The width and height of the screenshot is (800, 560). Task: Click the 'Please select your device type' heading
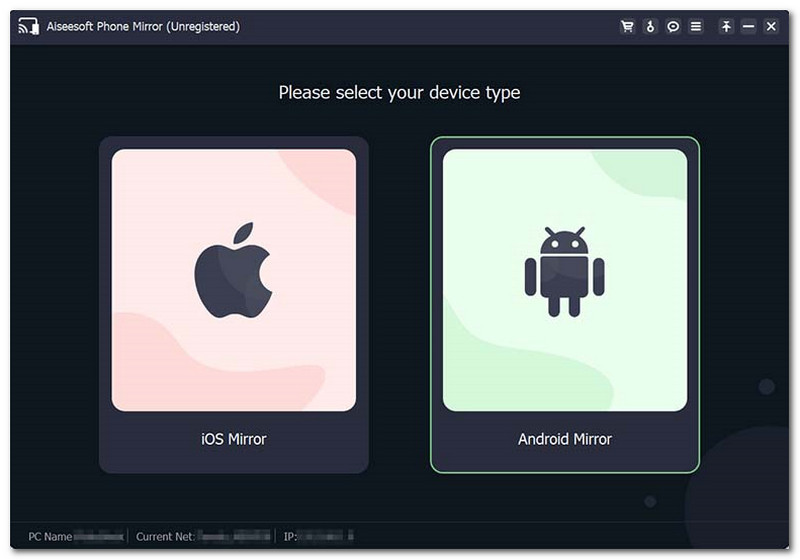[399, 93]
